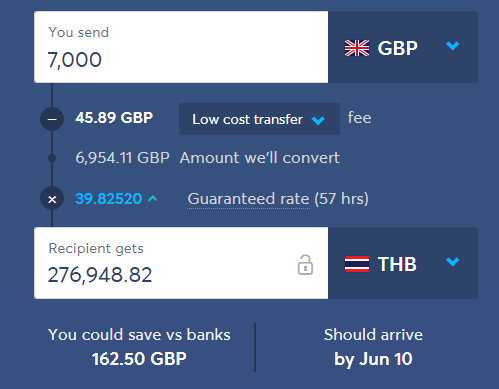499x389 pixels.
Task: Click the 45.89 GBP fee amount
Action: (114, 118)
